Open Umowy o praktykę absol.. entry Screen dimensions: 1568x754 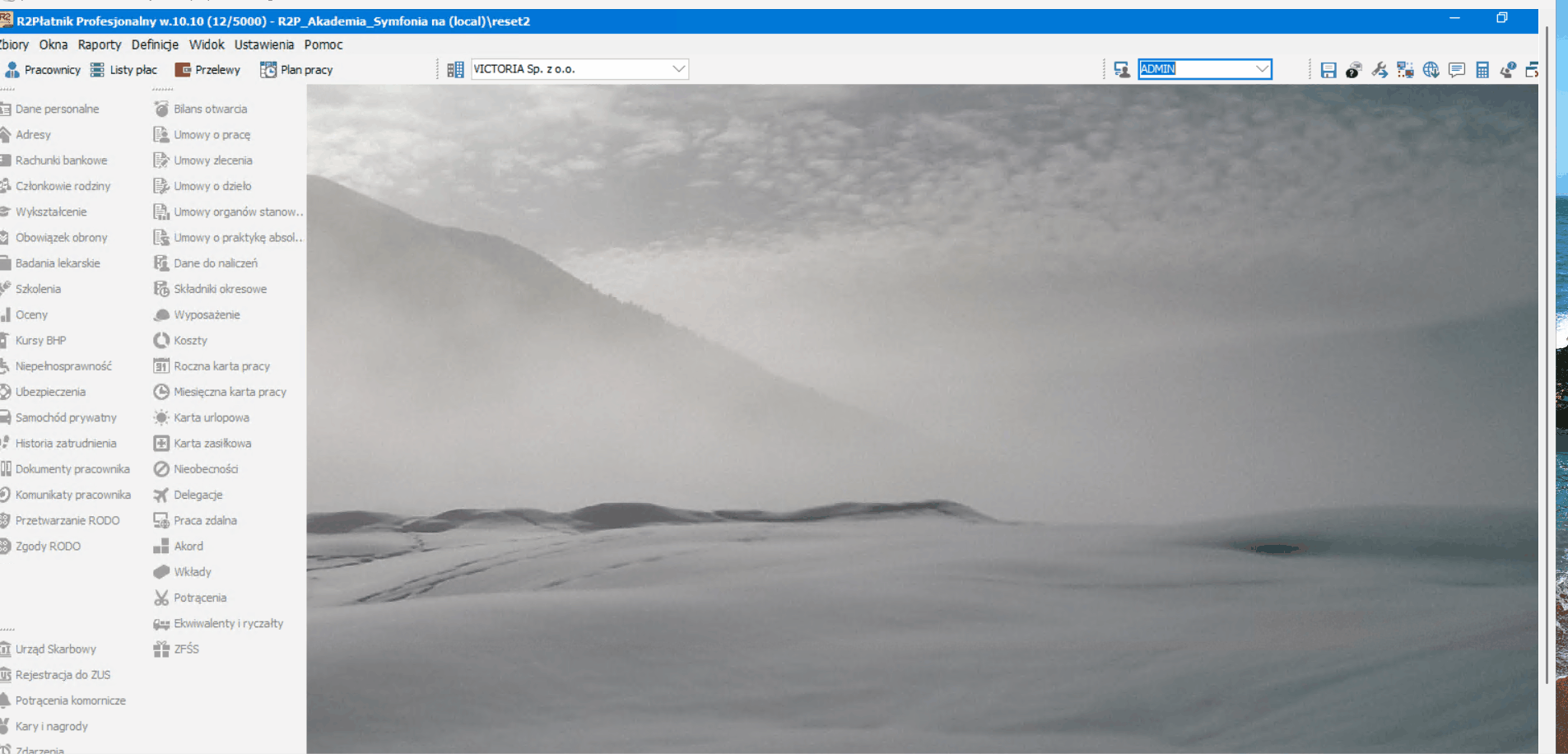(x=228, y=237)
